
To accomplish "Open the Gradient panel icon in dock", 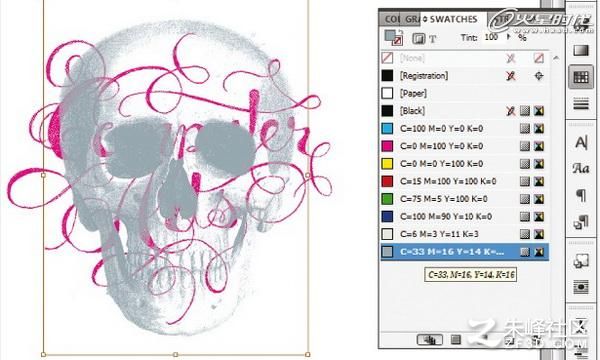I will click(581, 50).
